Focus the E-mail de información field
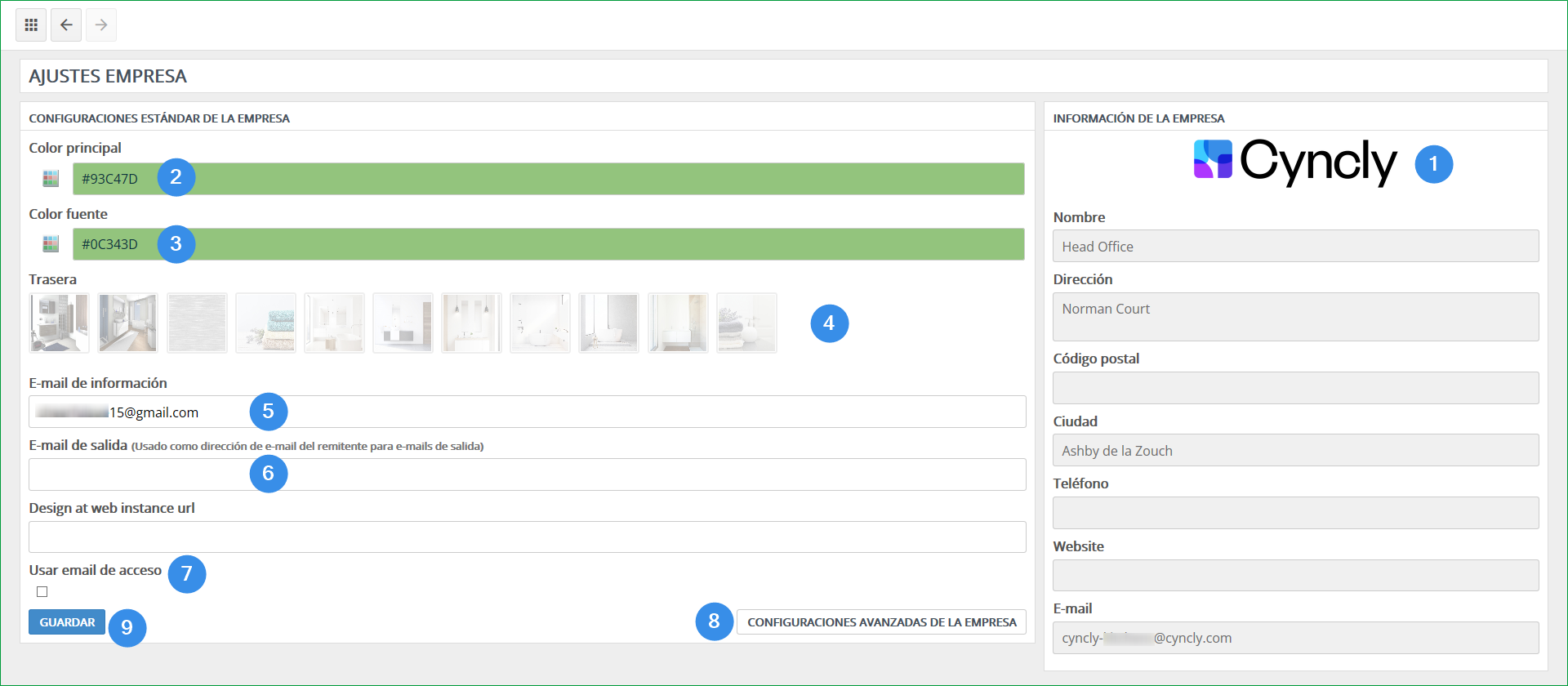 (528, 412)
